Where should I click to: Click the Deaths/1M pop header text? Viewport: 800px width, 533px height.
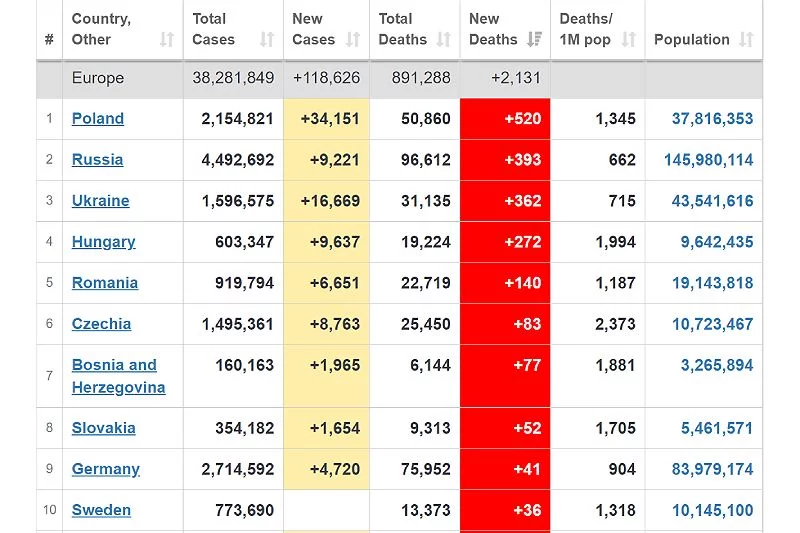(586, 29)
